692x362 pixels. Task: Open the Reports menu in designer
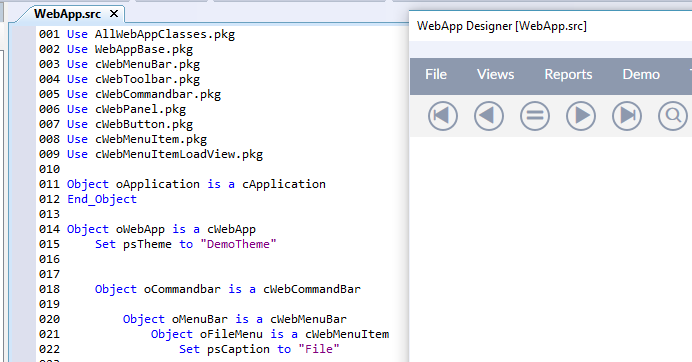click(568, 75)
